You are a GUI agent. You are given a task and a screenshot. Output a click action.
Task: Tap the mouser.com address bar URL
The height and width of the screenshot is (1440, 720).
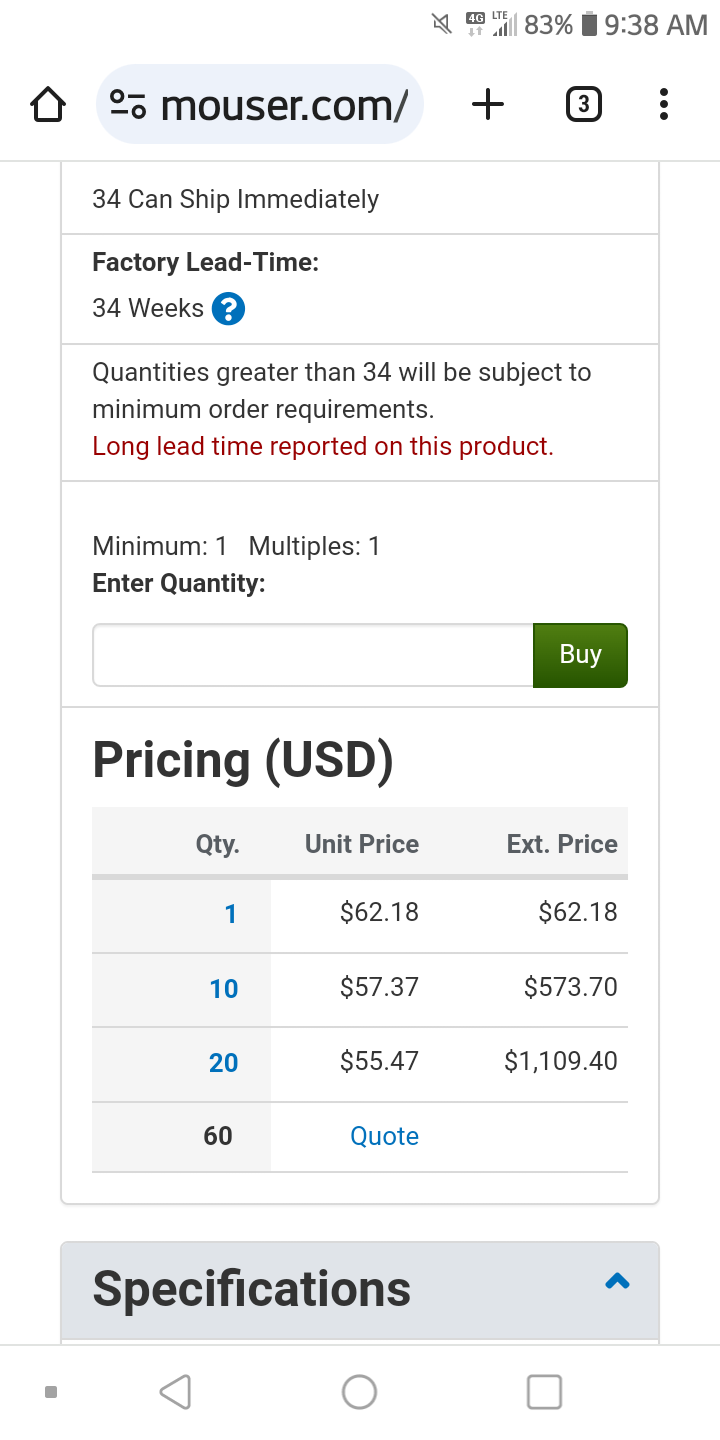[284, 104]
